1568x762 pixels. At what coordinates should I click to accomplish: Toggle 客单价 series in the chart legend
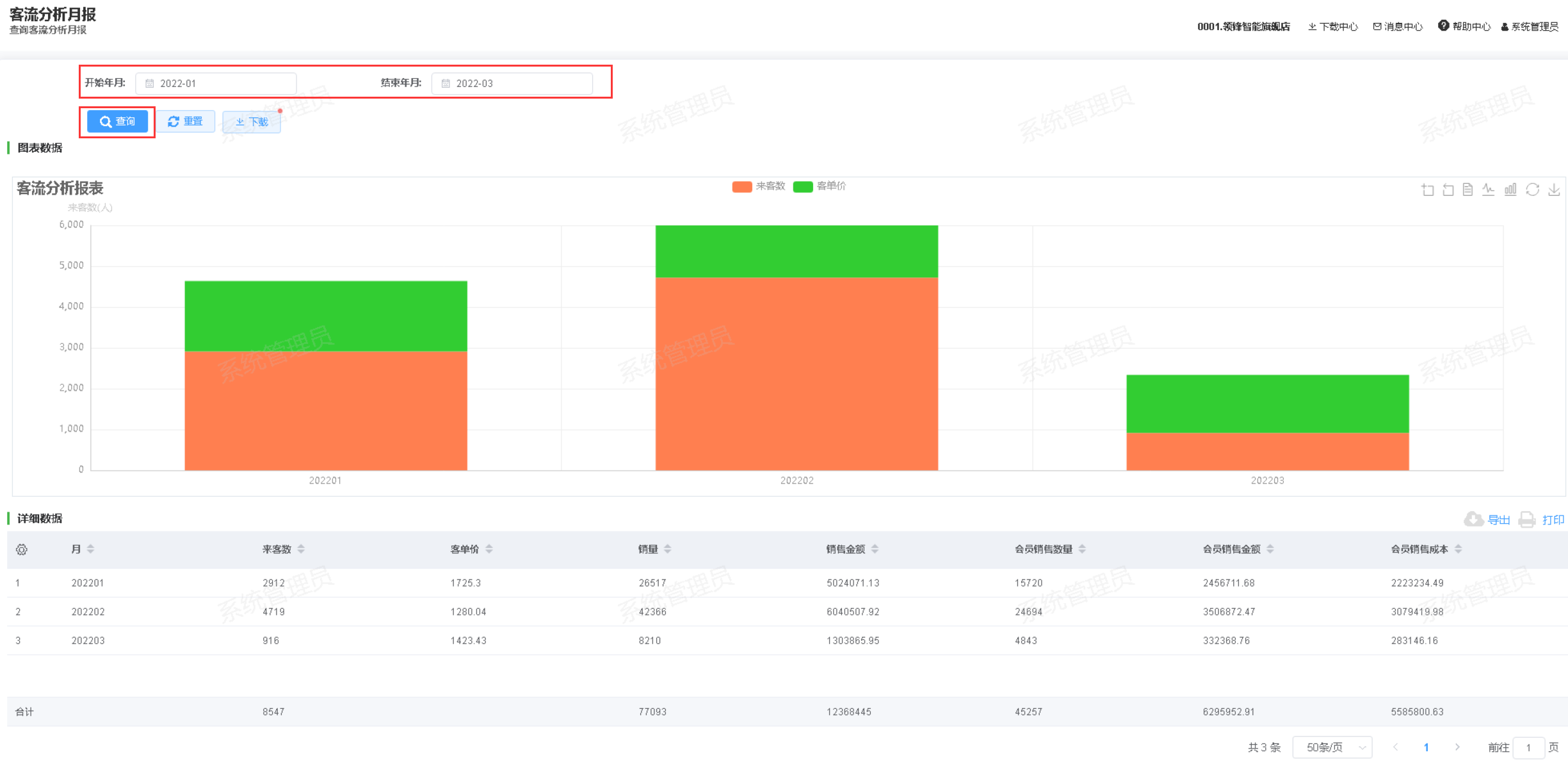click(x=820, y=186)
